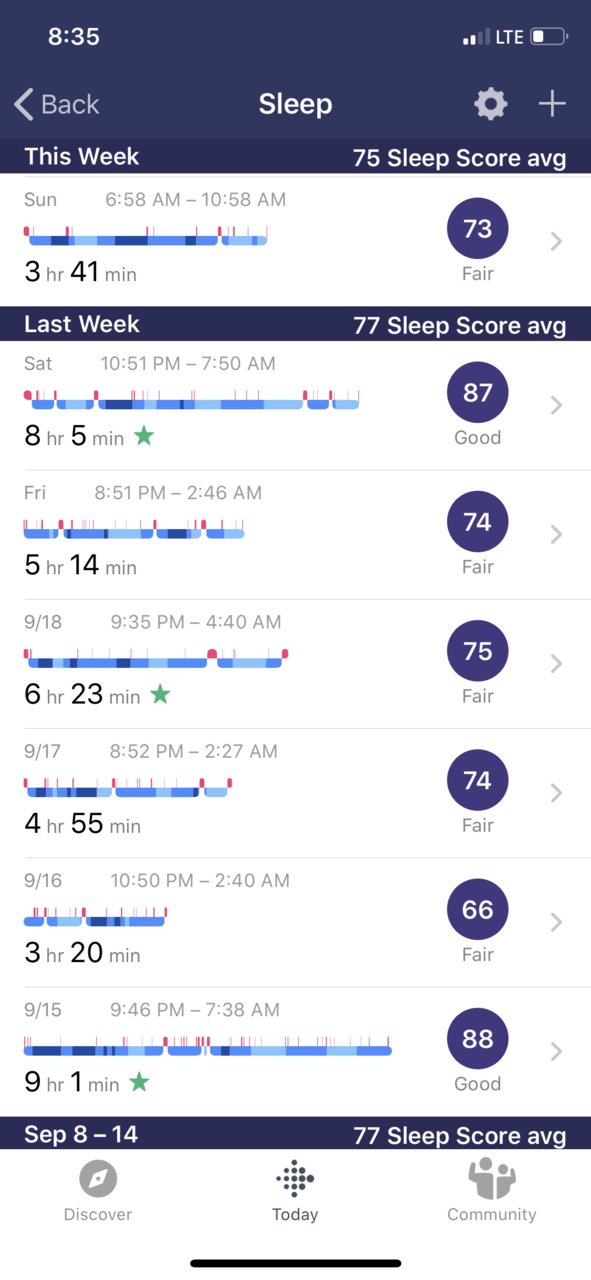Screen dimensions: 591x1280
Task: Tap the 73 sleep score circle
Action: point(478,229)
